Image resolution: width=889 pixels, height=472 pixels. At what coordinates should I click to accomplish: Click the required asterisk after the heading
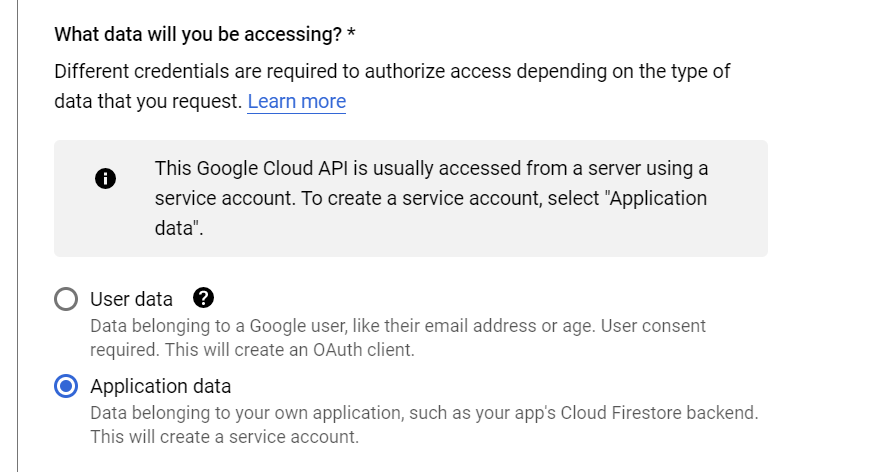pyautogui.click(x=351, y=35)
